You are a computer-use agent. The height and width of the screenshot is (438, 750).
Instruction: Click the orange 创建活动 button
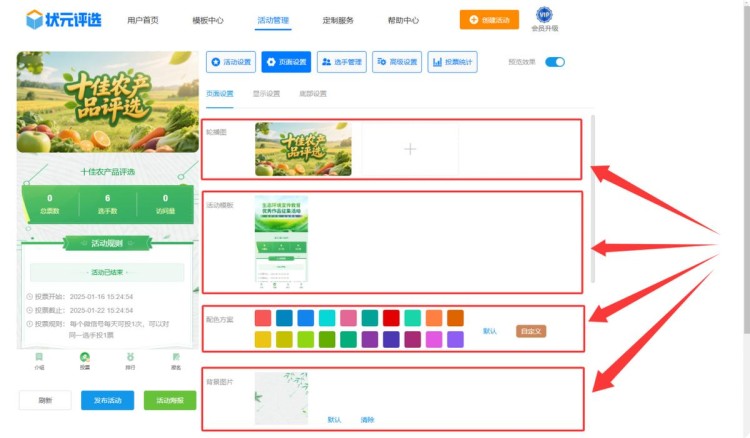489,19
